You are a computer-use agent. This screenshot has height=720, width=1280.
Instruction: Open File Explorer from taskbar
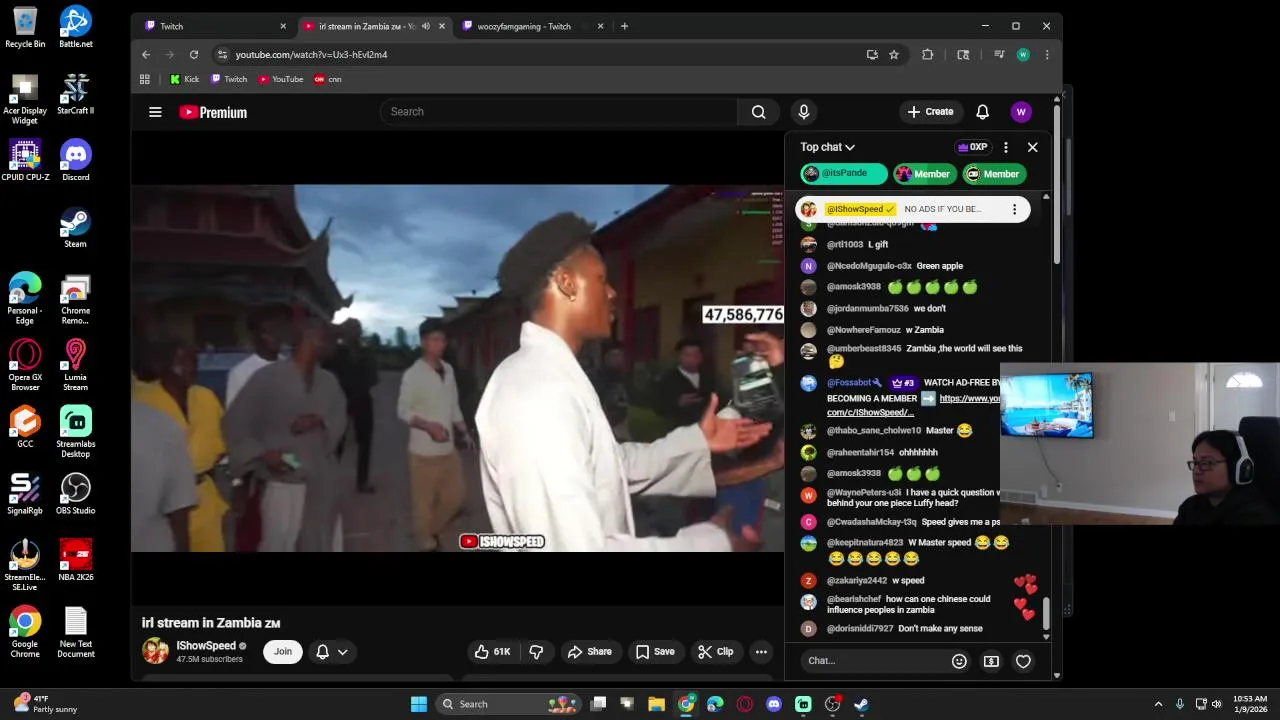pyautogui.click(x=656, y=704)
